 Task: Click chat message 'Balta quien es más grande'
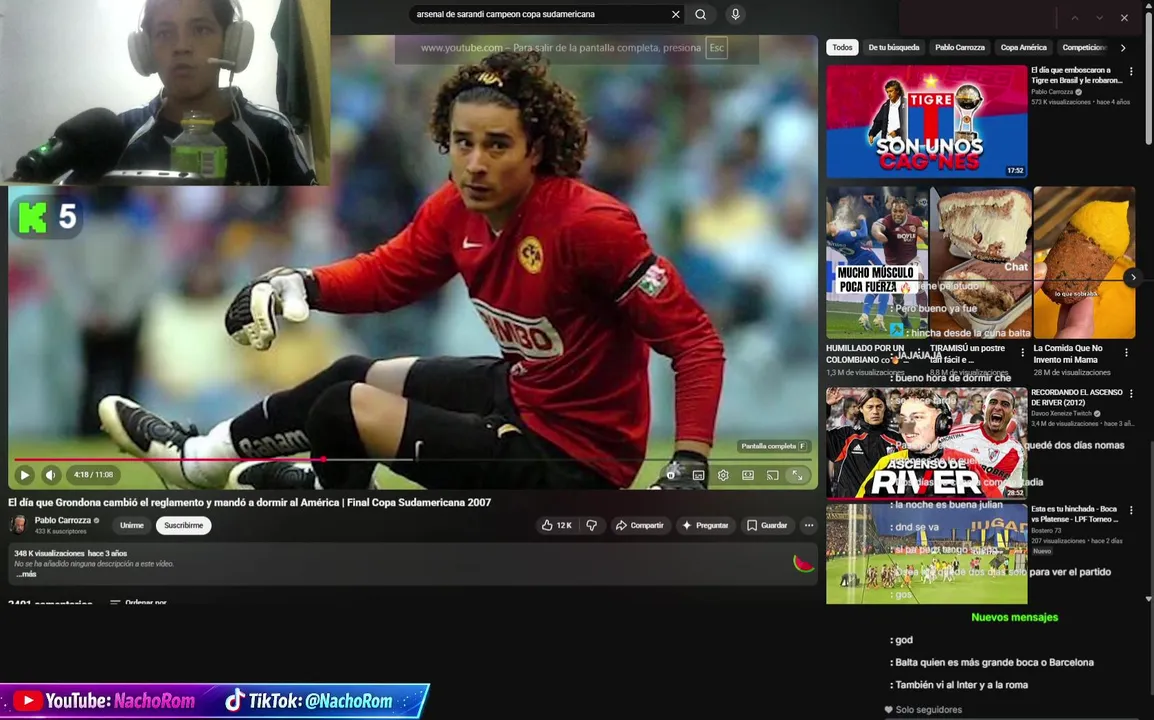992,663
